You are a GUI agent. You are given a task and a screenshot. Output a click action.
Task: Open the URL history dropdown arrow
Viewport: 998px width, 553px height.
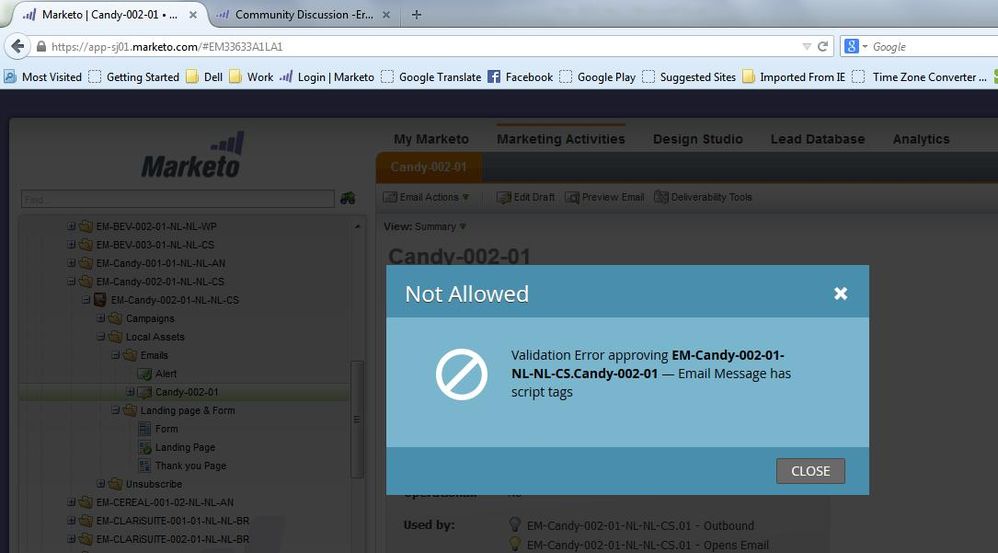pos(806,46)
